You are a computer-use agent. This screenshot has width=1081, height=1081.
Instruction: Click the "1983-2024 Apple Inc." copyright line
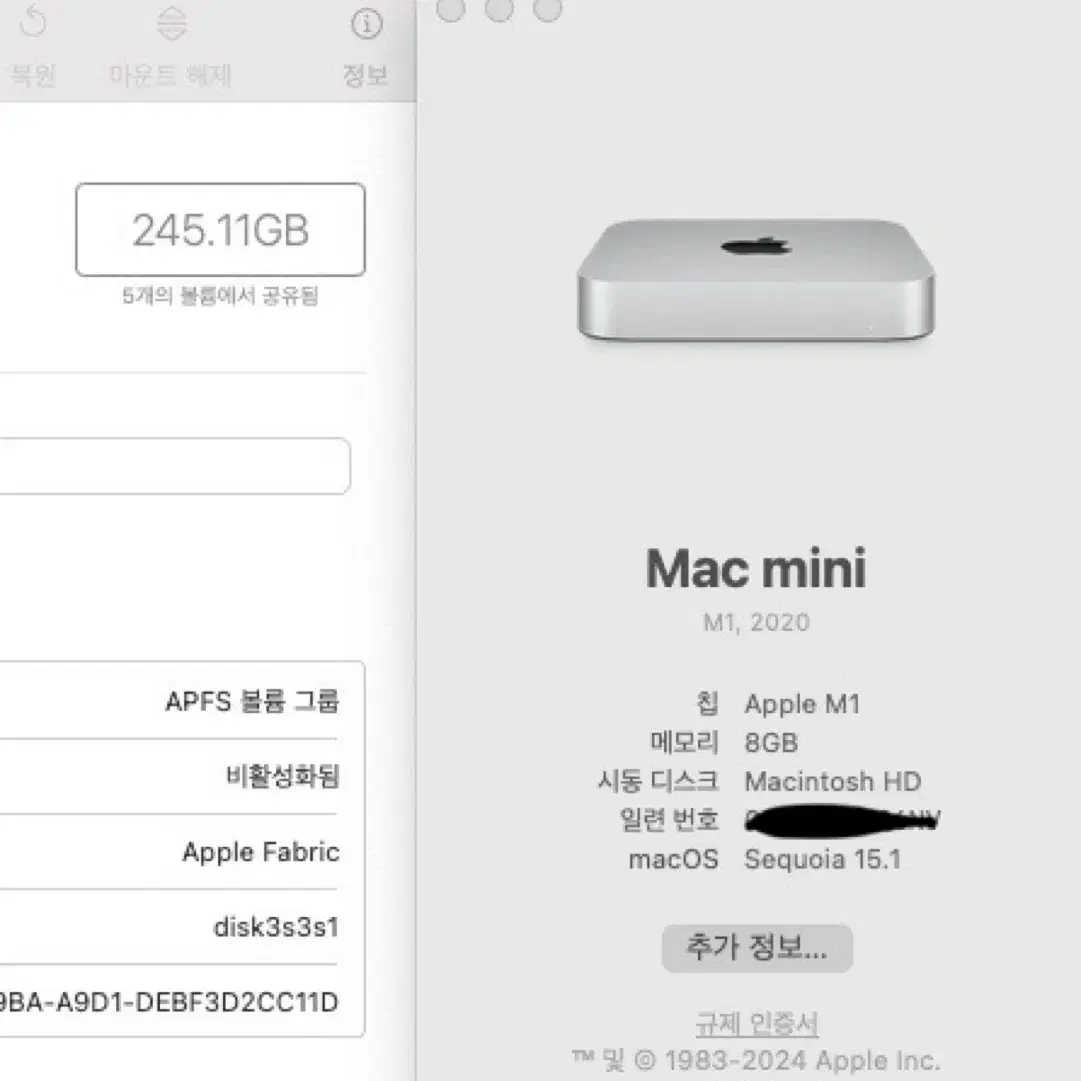pyautogui.click(x=756, y=1060)
